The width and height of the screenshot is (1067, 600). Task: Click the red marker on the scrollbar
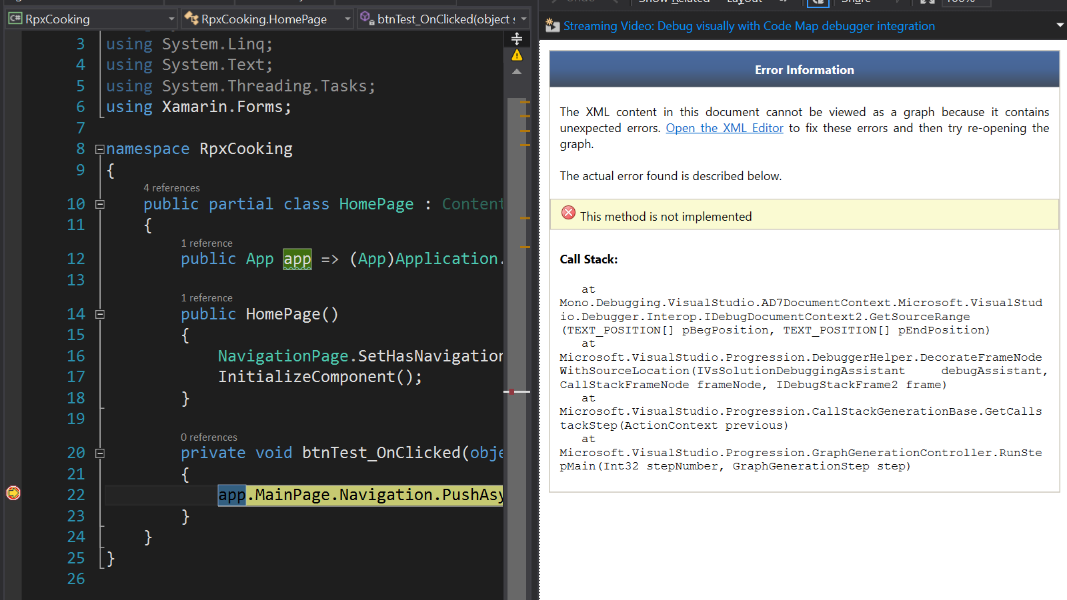(x=511, y=392)
